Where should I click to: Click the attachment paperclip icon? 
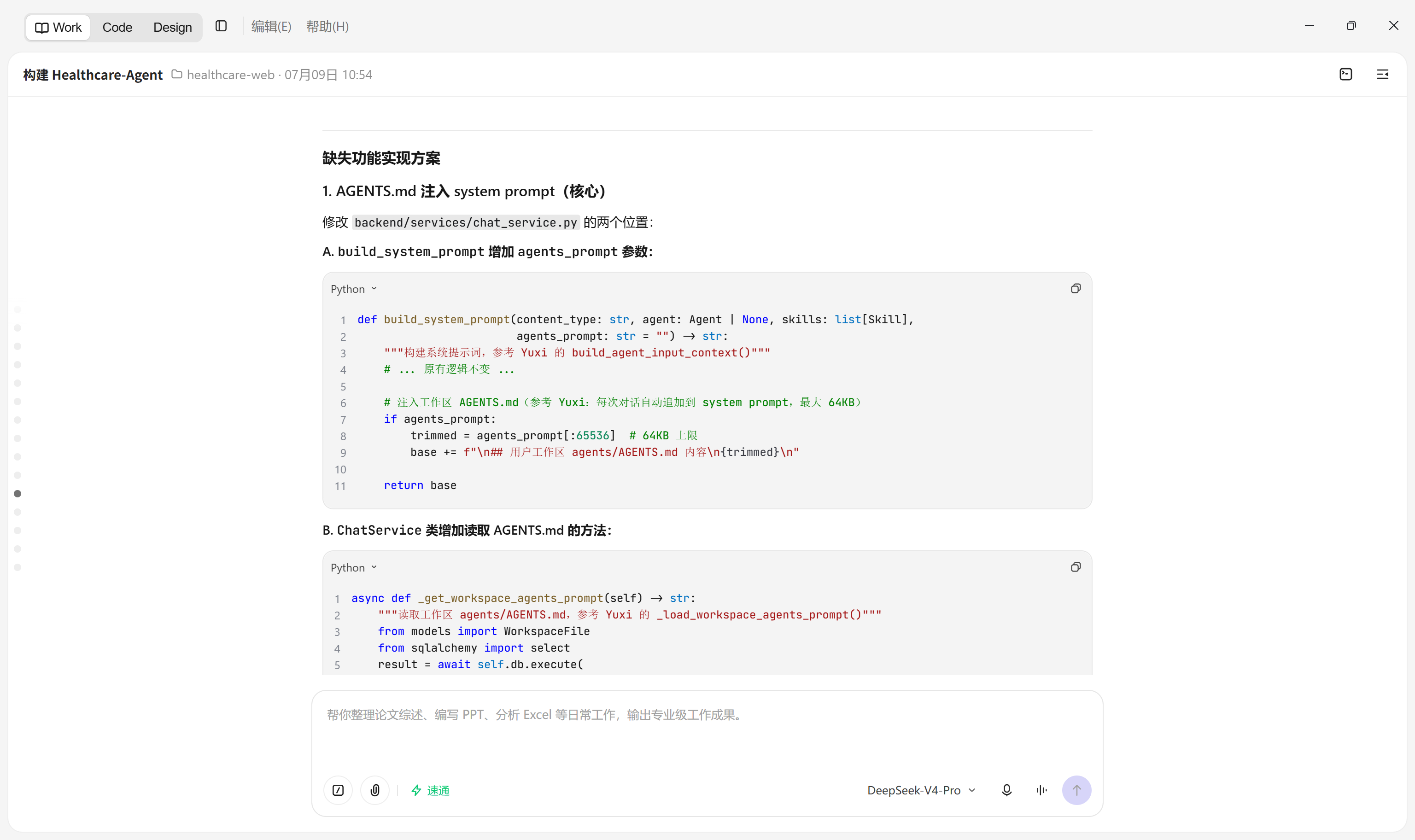pyautogui.click(x=374, y=790)
